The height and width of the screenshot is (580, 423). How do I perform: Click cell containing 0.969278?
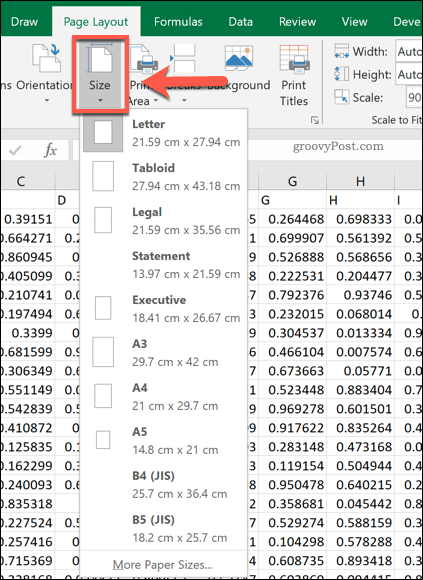pyautogui.click(x=292, y=409)
